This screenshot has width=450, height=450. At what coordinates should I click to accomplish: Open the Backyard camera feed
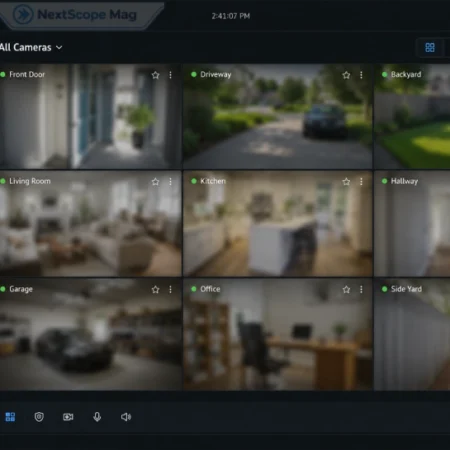(x=412, y=116)
